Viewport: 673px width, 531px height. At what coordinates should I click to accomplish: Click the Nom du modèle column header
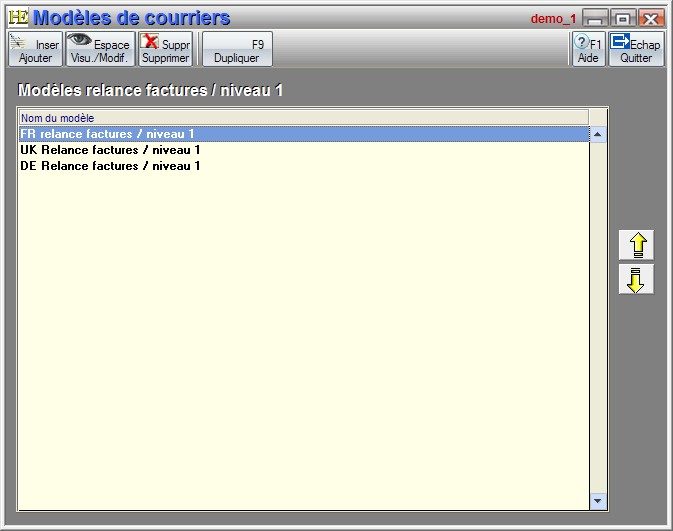pos(304,118)
